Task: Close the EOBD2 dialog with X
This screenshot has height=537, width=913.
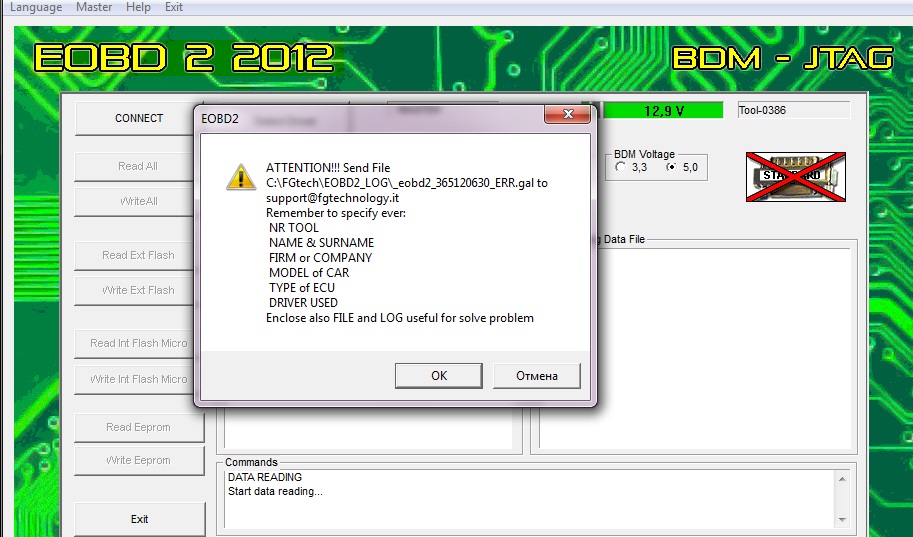Action: 568,114
